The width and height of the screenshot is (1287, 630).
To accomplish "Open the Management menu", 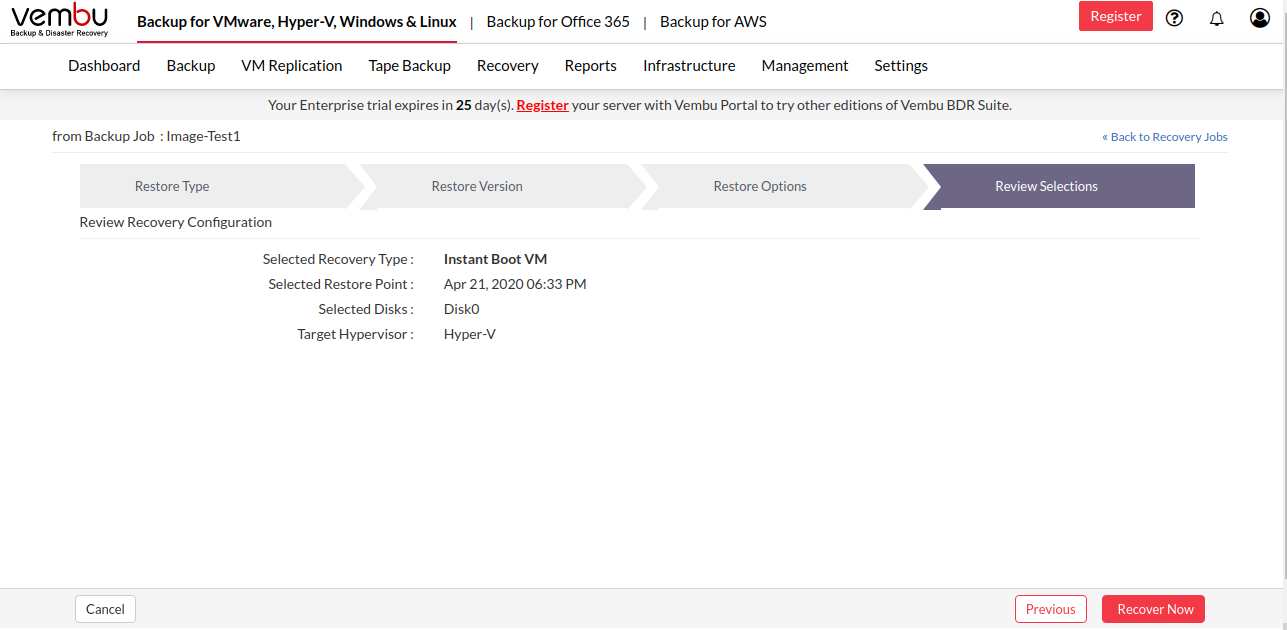I will (x=805, y=66).
